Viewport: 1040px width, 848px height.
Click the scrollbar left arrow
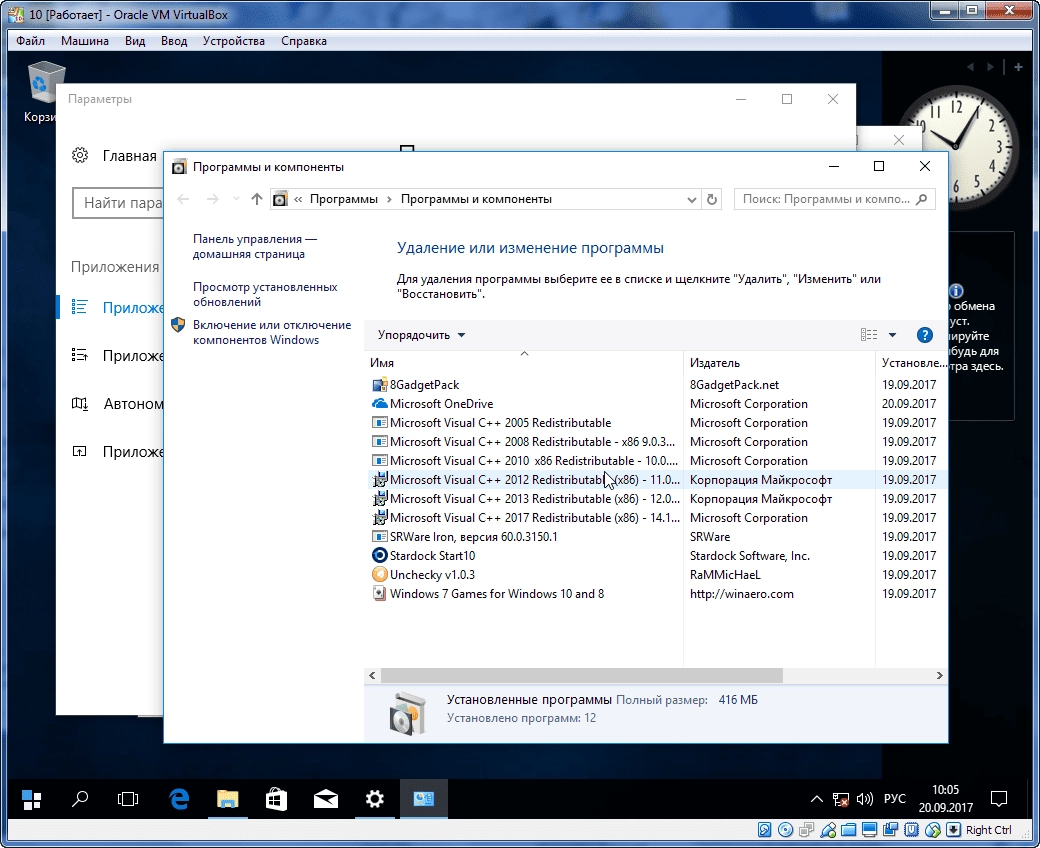[x=372, y=675]
